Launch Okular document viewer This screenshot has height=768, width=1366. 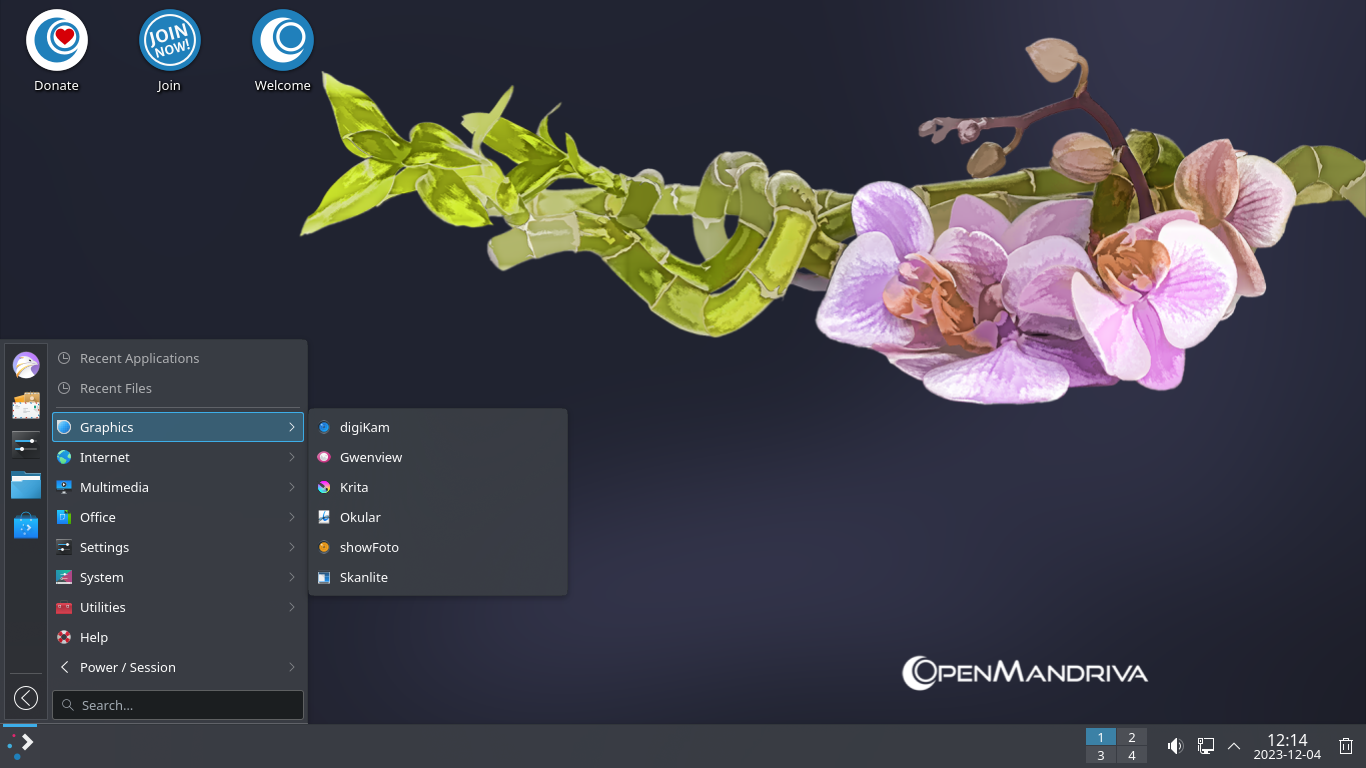(438, 517)
